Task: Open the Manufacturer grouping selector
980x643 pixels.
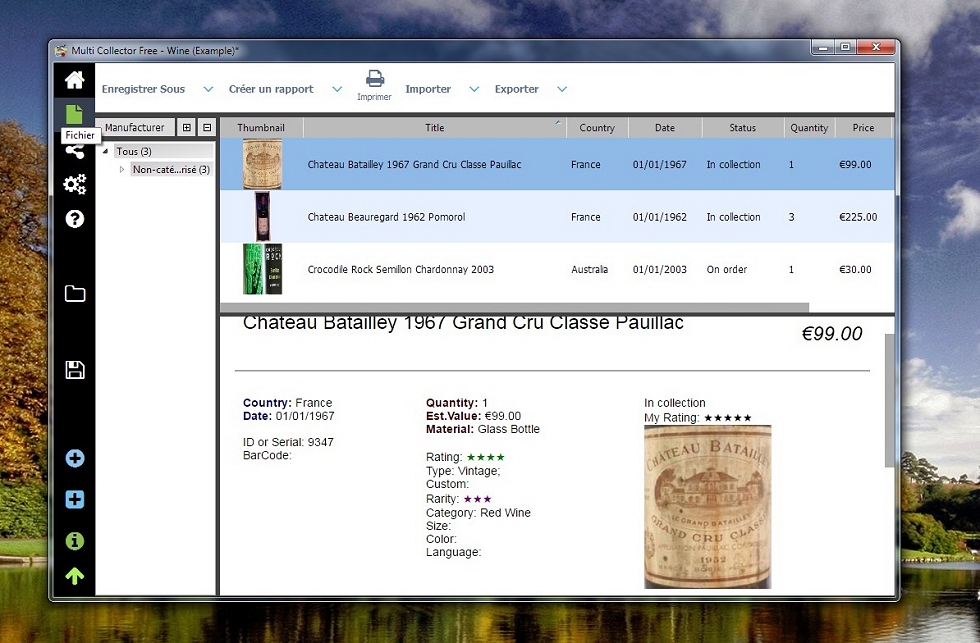Action: (x=134, y=127)
